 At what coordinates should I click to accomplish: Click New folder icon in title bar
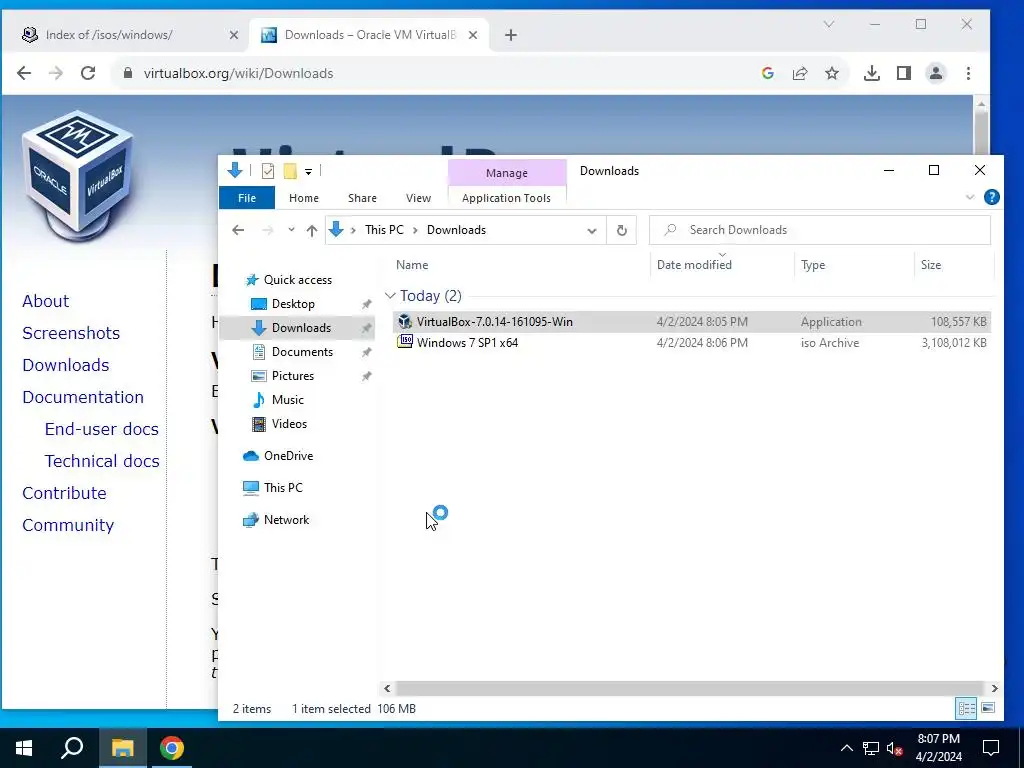[290, 171]
